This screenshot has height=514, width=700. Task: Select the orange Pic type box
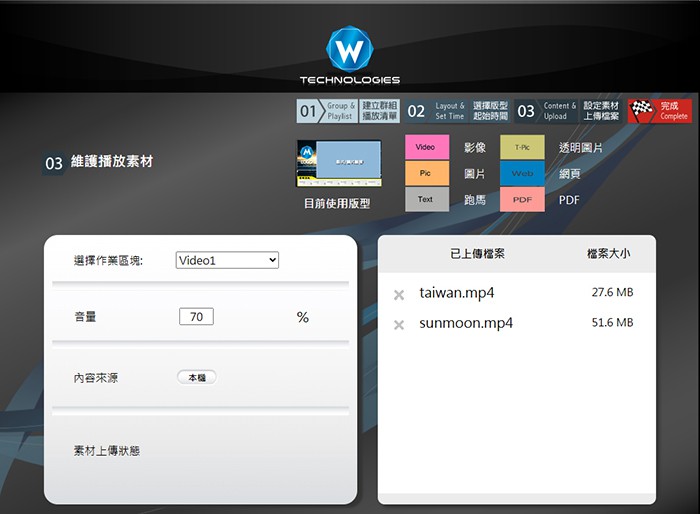tap(426, 173)
